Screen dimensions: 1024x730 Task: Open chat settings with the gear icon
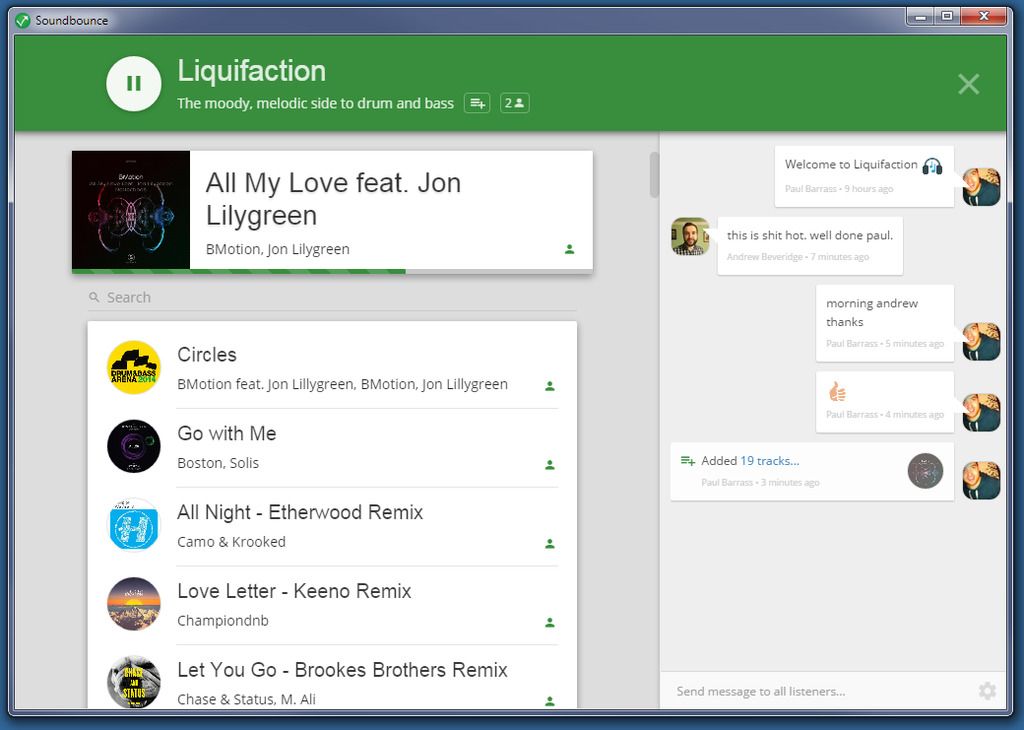(x=987, y=691)
